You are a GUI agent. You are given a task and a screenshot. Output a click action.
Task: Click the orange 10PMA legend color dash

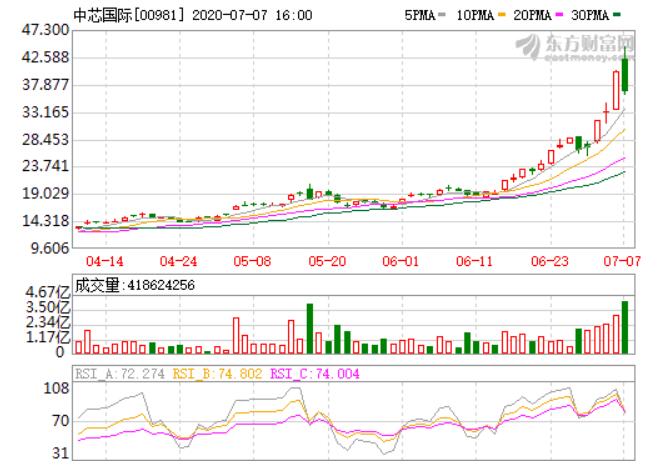coord(501,15)
